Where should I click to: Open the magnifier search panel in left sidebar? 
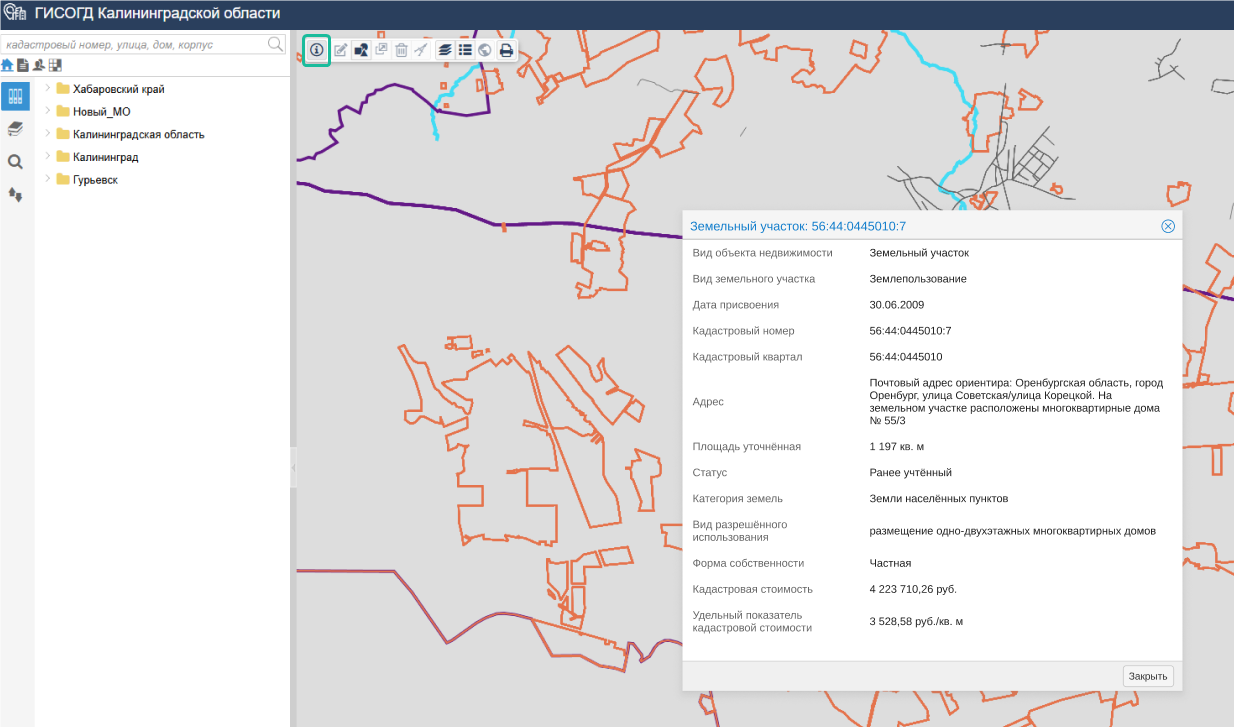[15, 161]
